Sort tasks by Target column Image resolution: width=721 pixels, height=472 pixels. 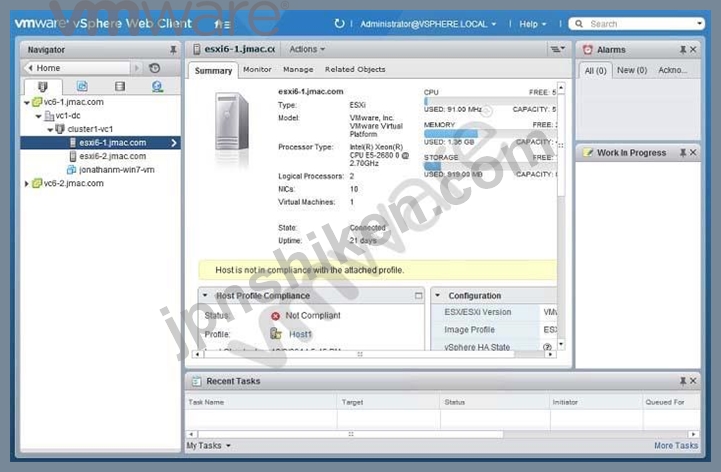389,402
